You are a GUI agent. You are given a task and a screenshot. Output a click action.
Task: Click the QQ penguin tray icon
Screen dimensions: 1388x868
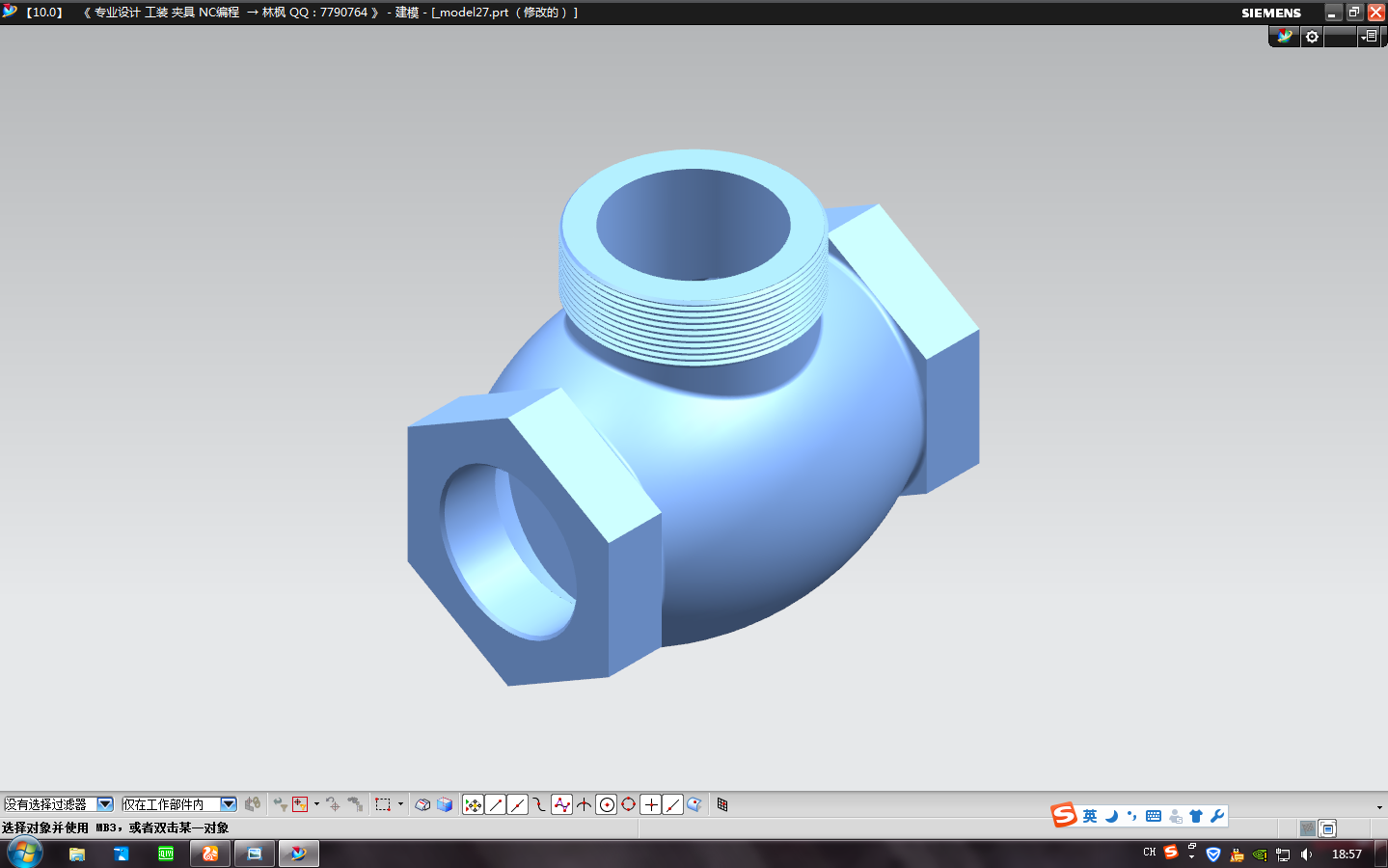(x=1237, y=854)
